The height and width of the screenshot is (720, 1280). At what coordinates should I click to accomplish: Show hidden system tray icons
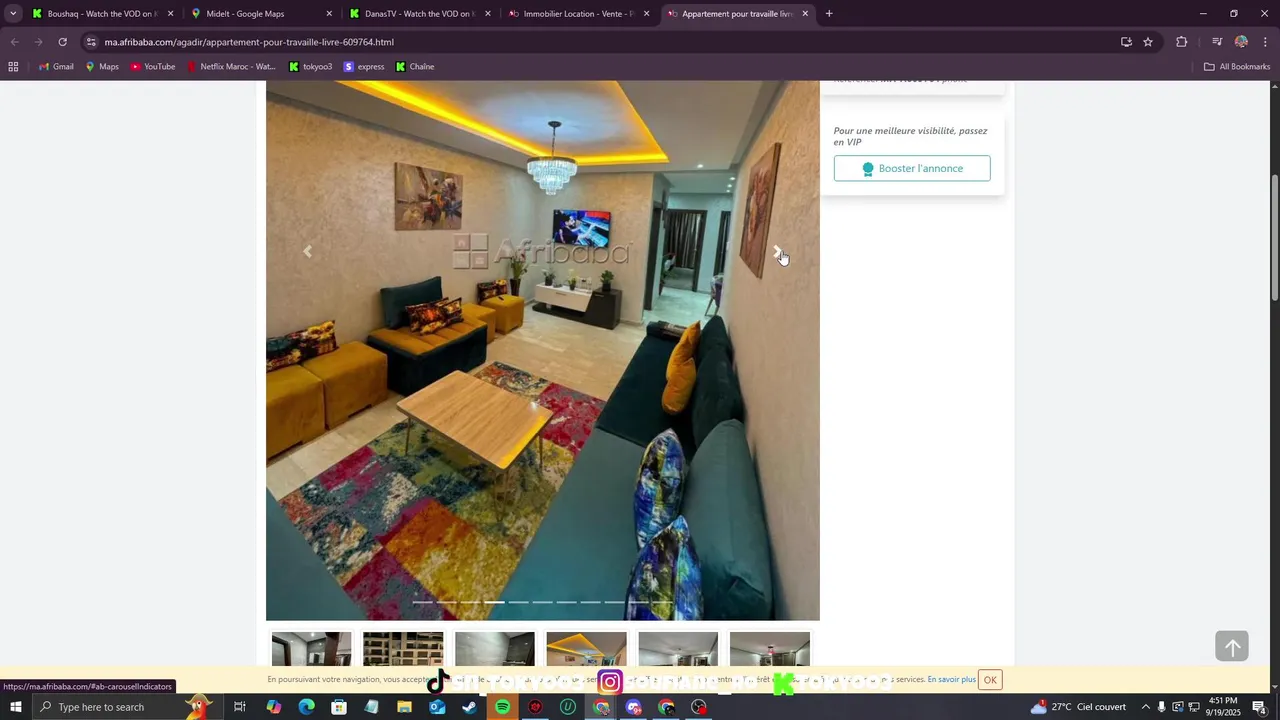[x=1145, y=707]
